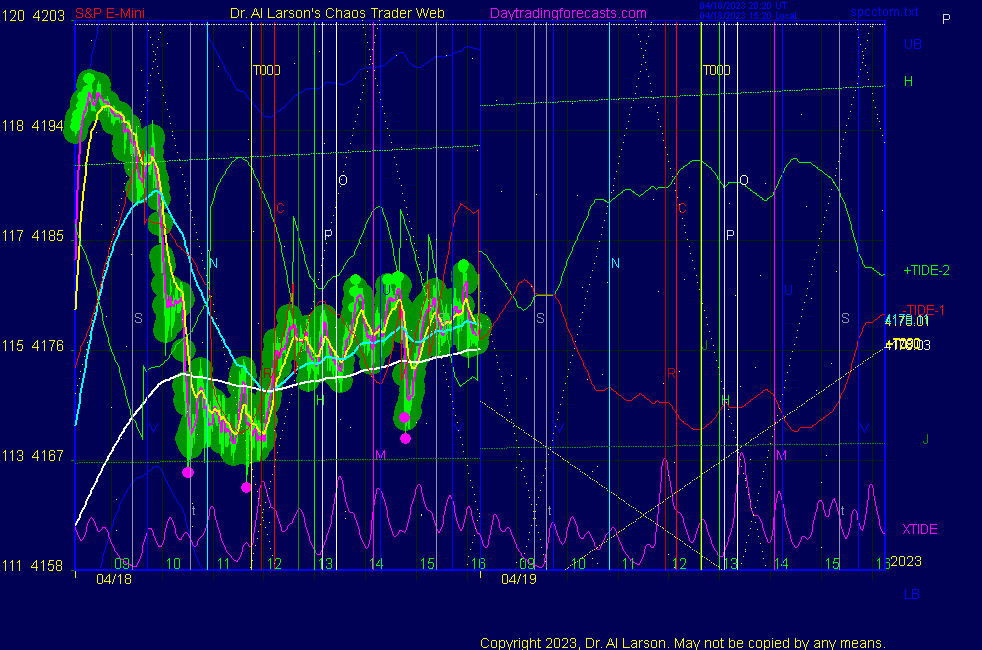Viewport: 982px width, 650px height.
Task: Click the 120 4203 price axis label
Action: point(33,16)
